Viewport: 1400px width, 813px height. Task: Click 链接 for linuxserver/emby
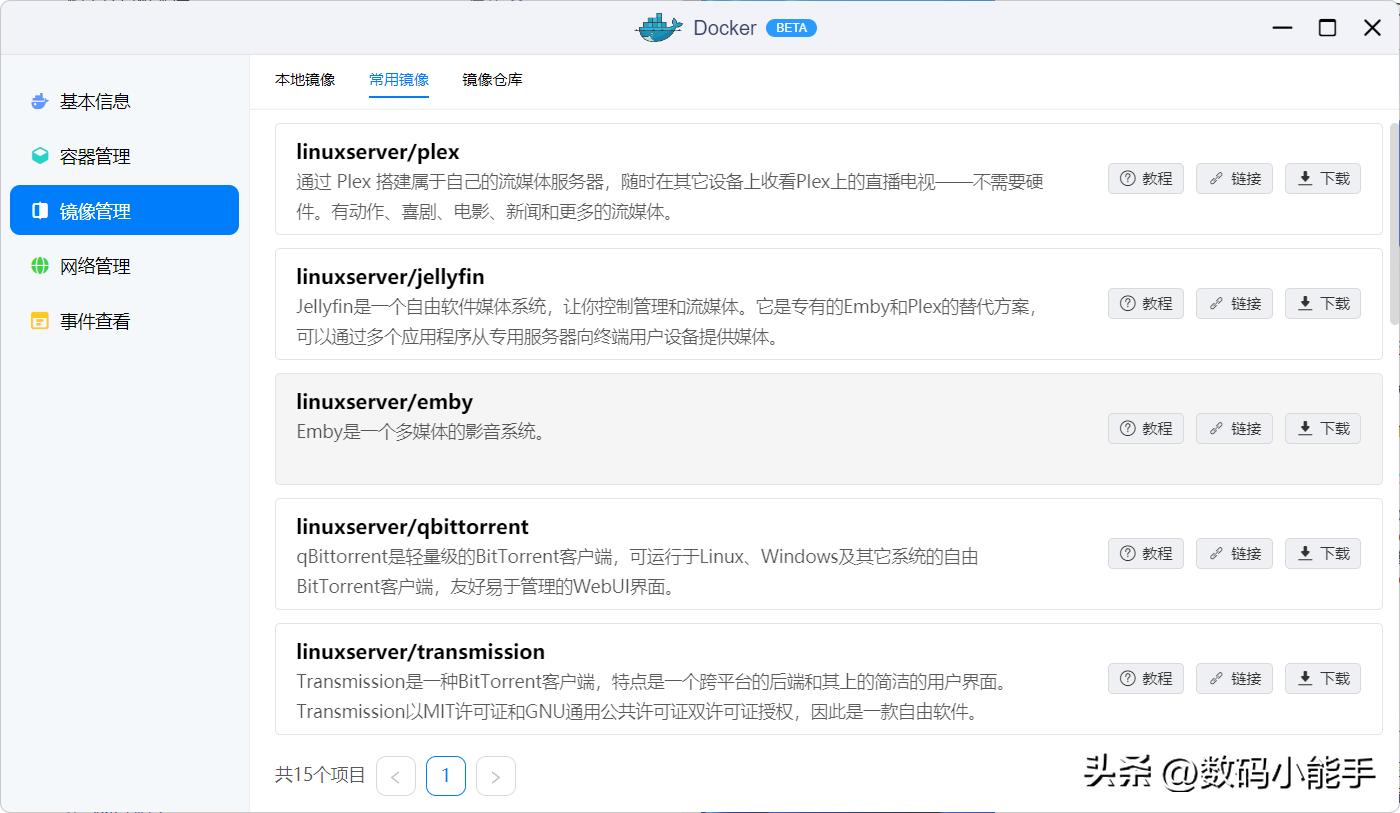[x=1234, y=428]
